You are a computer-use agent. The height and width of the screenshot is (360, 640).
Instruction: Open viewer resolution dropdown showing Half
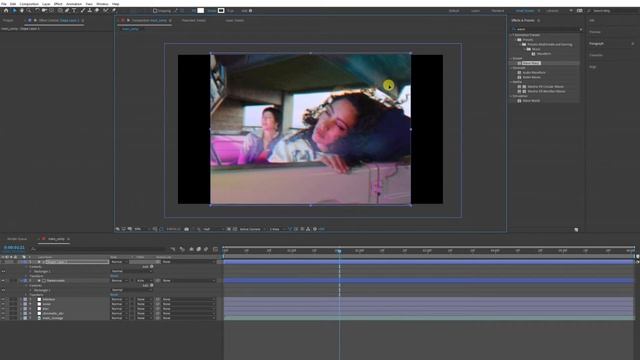point(213,229)
